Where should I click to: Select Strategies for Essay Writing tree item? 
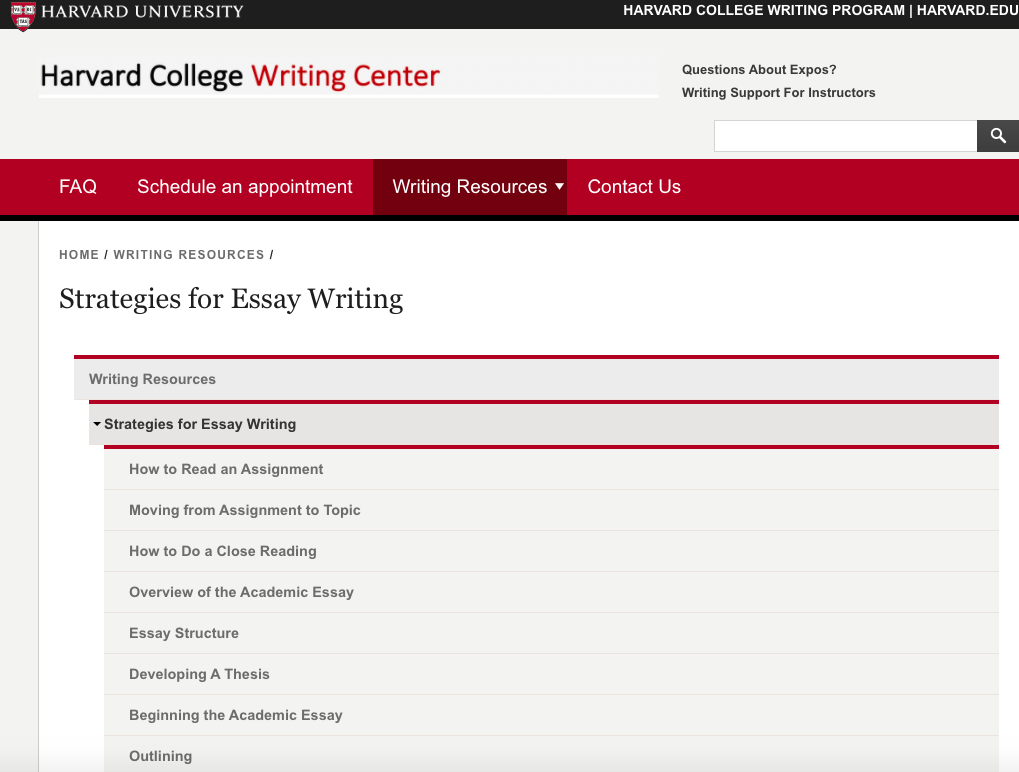(544, 424)
